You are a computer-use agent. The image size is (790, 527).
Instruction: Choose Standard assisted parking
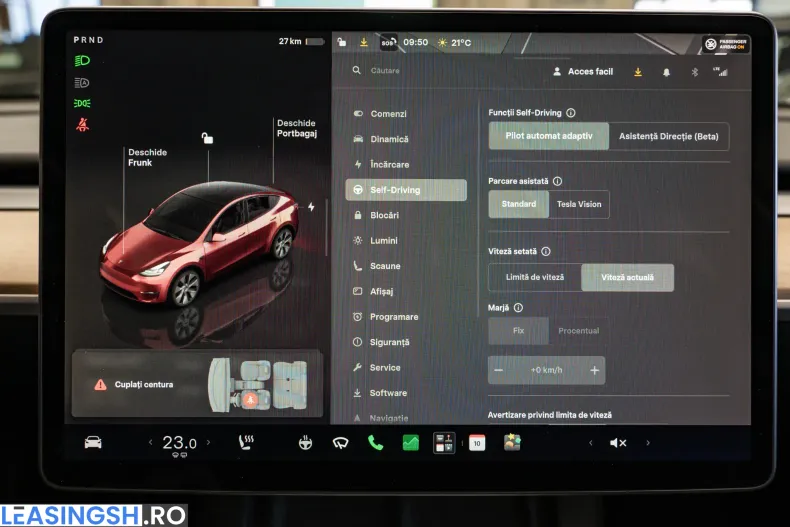pos(518,204)
